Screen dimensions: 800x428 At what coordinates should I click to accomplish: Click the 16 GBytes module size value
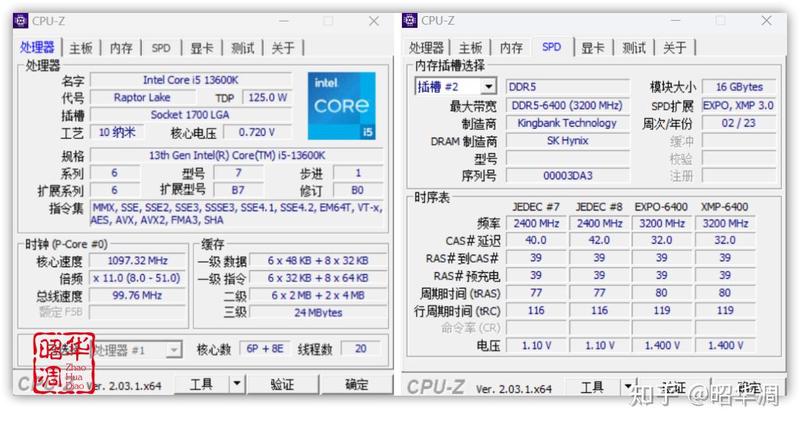739,87
